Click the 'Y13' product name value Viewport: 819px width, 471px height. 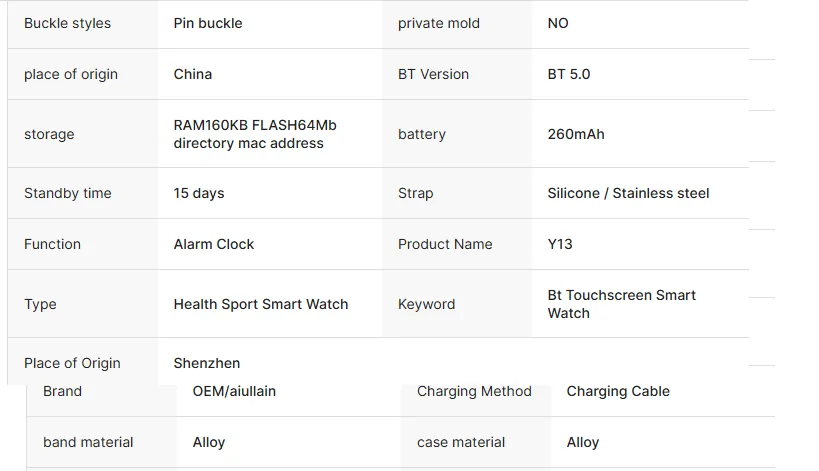click(560, 244)
